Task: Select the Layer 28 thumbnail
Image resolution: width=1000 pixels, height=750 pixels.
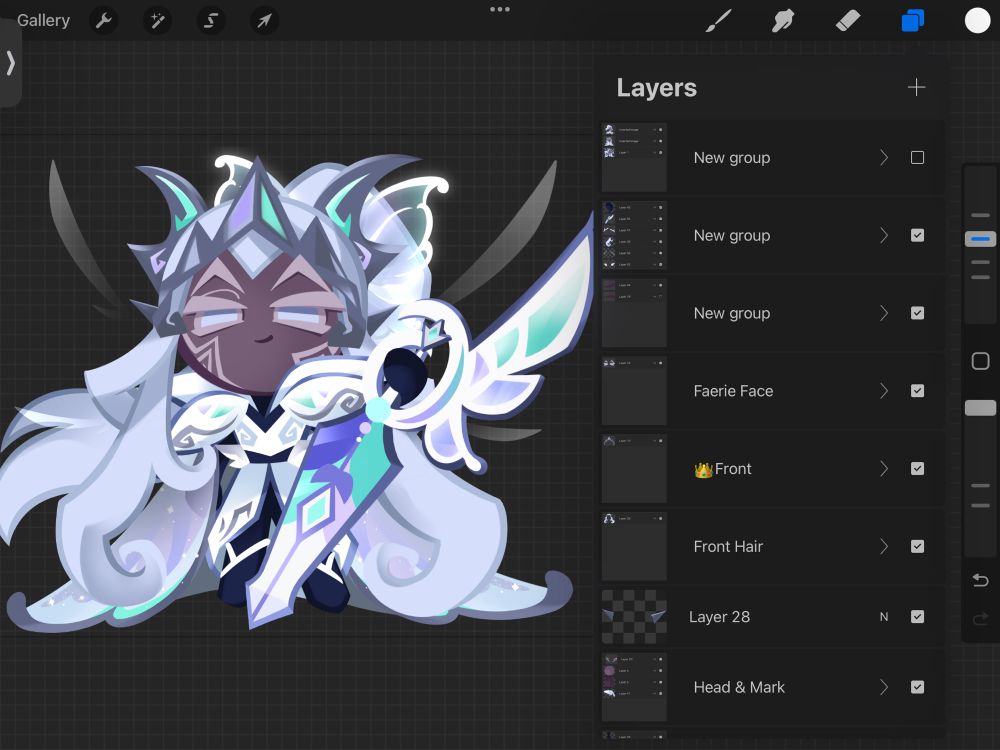Action: 634,617
